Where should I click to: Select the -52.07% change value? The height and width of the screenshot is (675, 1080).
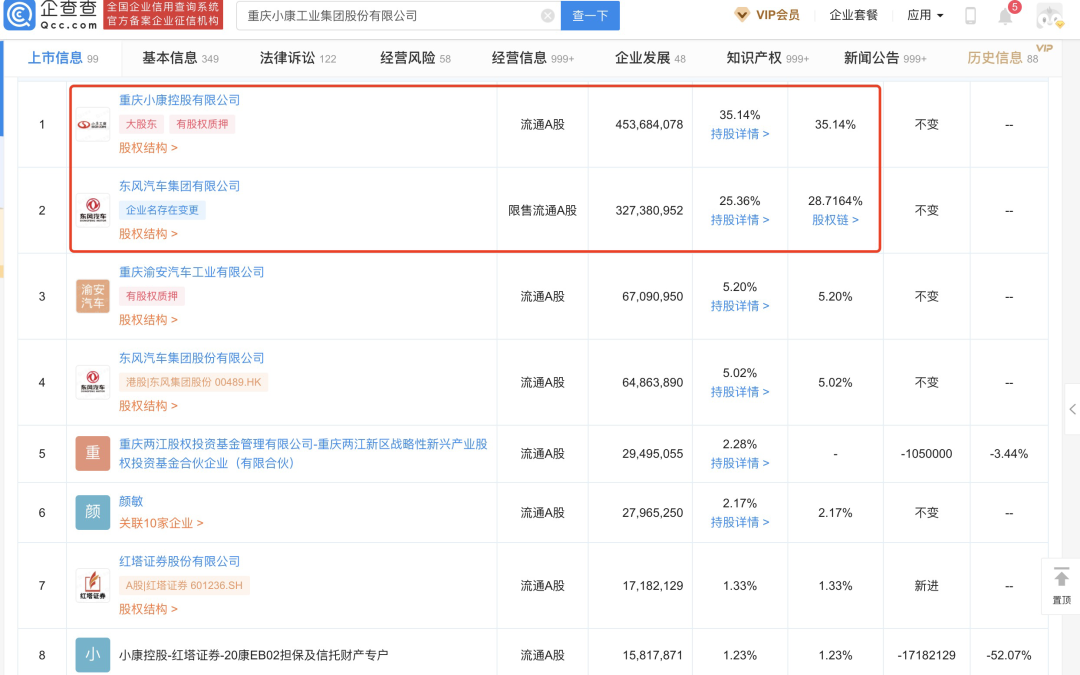1009,655
